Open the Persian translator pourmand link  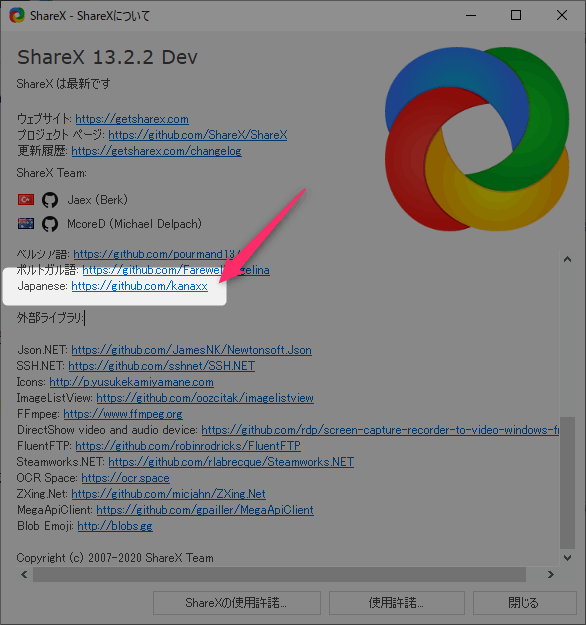click(x=157, y=254)
